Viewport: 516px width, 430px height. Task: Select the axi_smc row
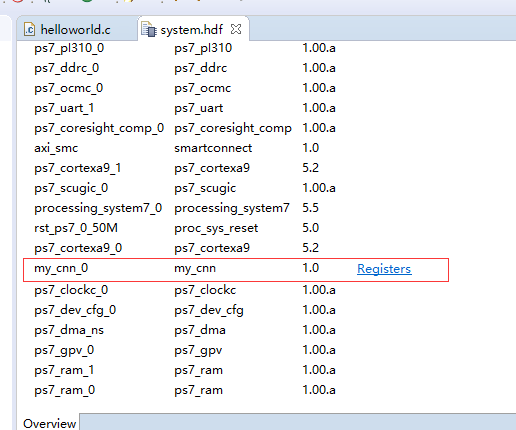tap(56, 148)
